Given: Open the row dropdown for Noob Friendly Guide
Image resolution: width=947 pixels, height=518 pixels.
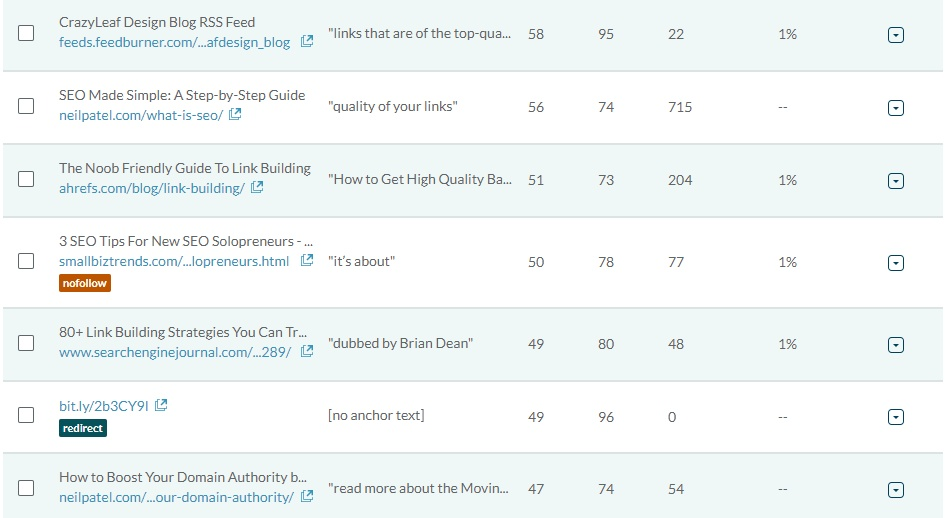Looking at the screenshot, I should 896,181.
